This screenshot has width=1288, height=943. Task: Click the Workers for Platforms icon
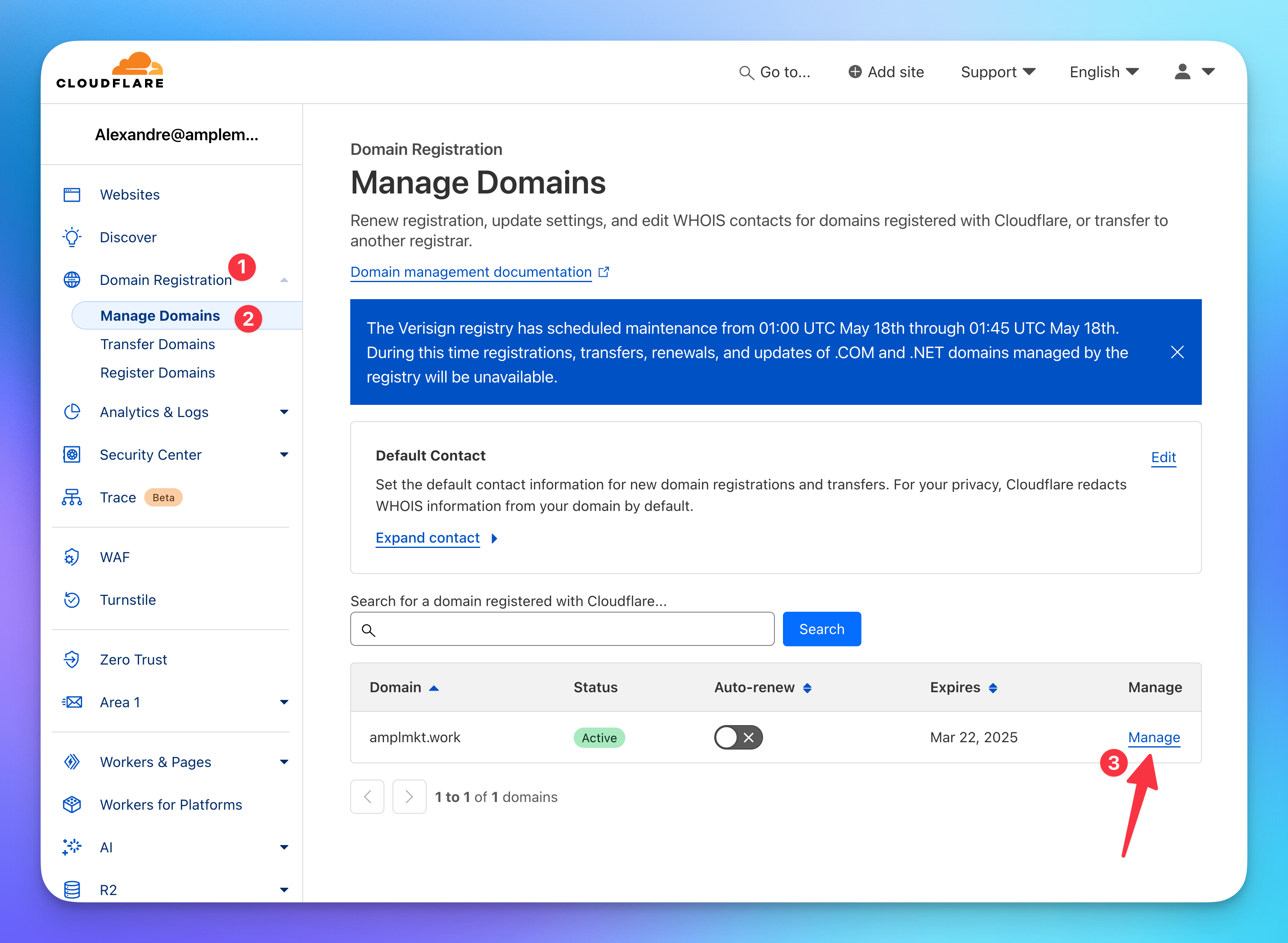click(72, 804)
